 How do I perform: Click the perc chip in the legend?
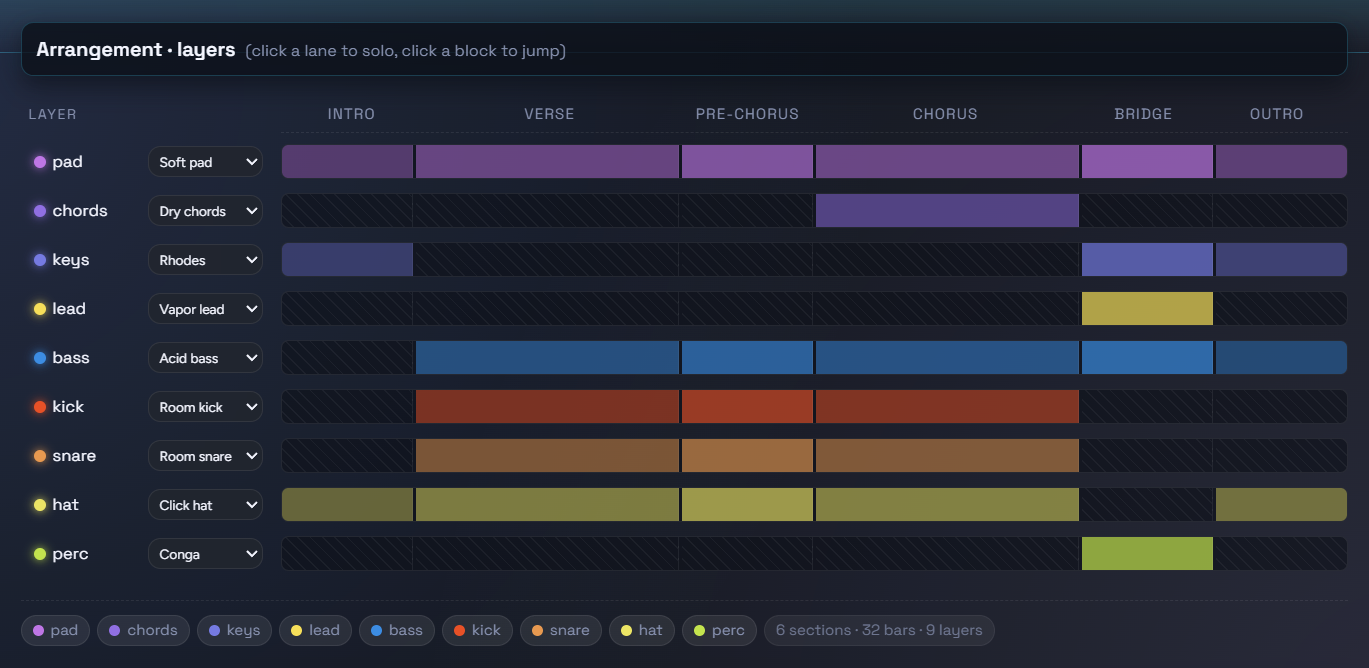pyautogui.click(x=720, y=630)
